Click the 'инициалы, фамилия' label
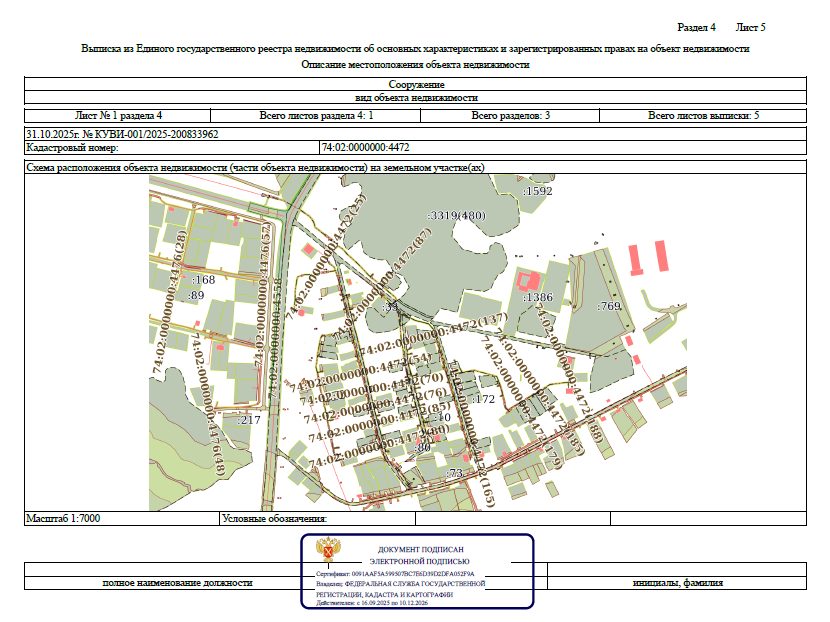 678,583
